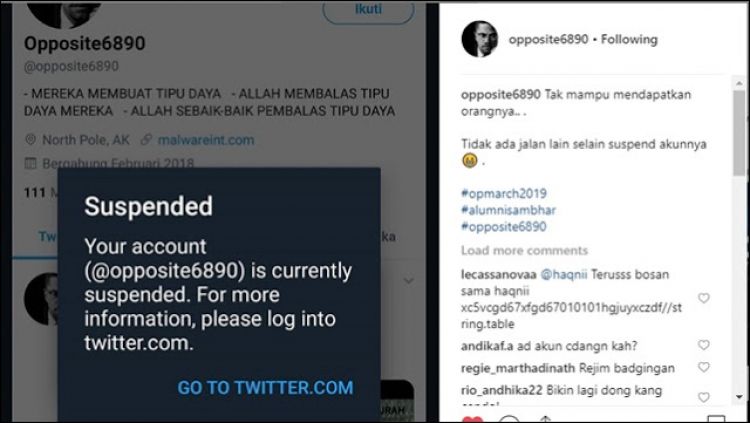This screenshot has height=423, width=750.
Task: Click the share icon below comments
Action: [x=544, y=419]
